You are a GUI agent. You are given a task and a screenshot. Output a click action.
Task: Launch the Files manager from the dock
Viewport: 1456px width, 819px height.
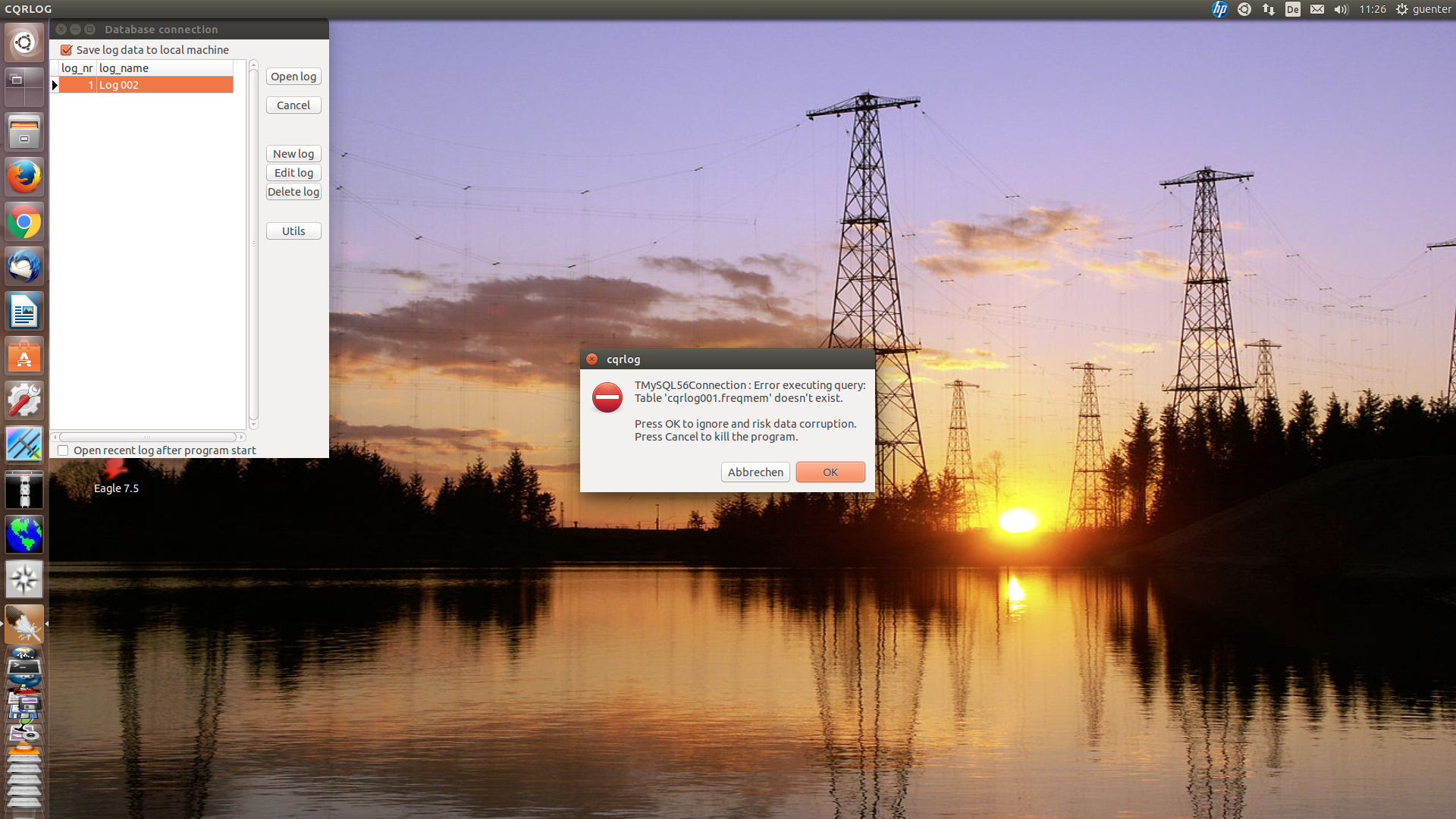[24, 132]
